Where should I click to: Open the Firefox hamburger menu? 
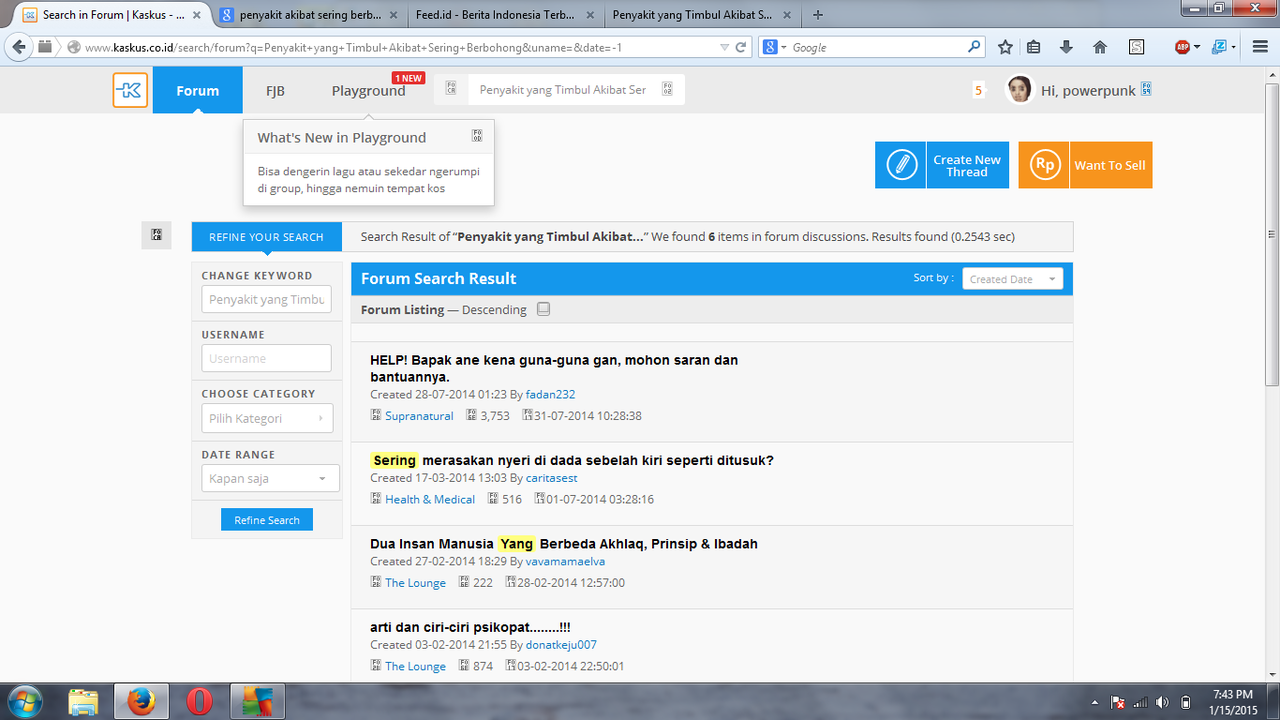(x=1259, y=47)
